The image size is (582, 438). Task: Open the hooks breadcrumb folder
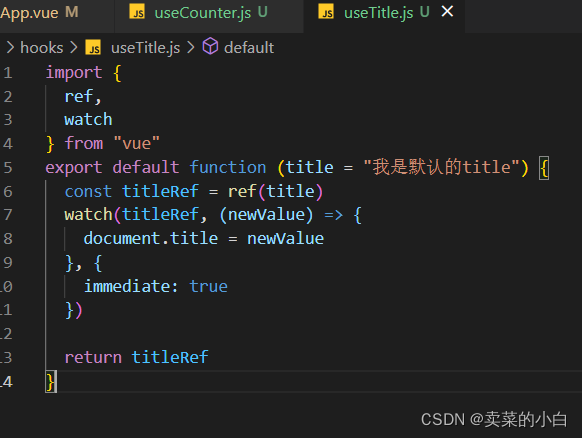point(42,48)
